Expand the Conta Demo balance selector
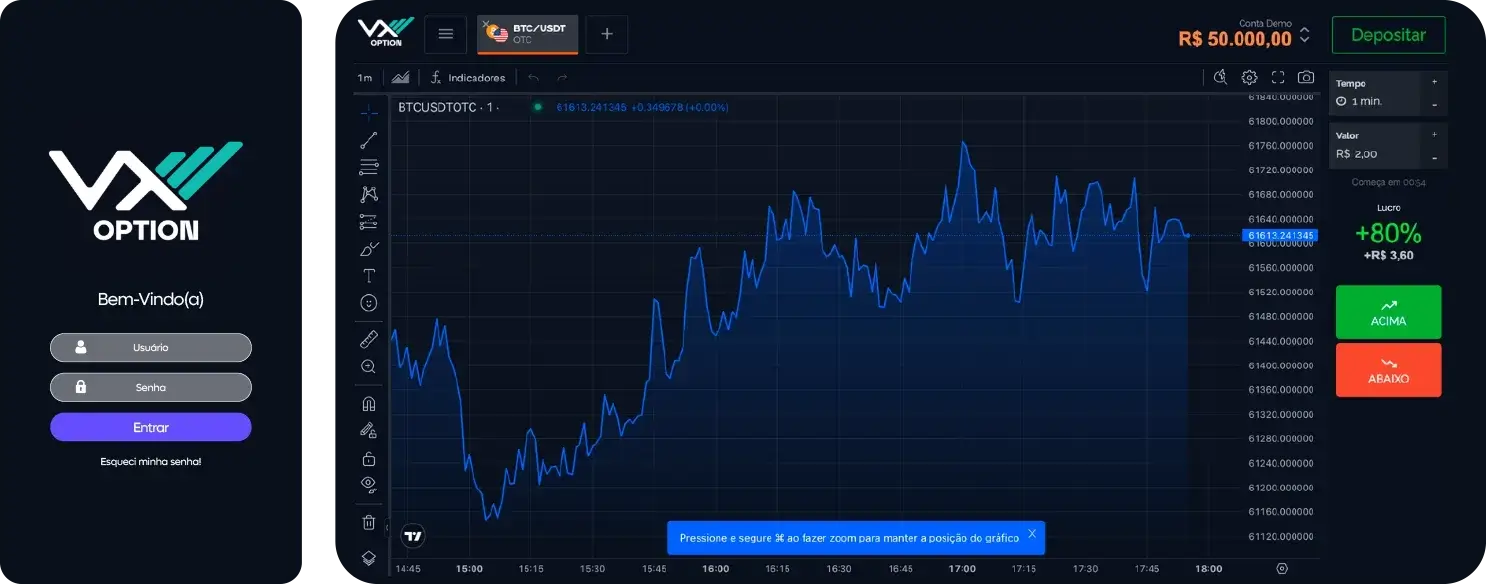The width and height of the screenshot is (1486, 584). click(1304, 36)
